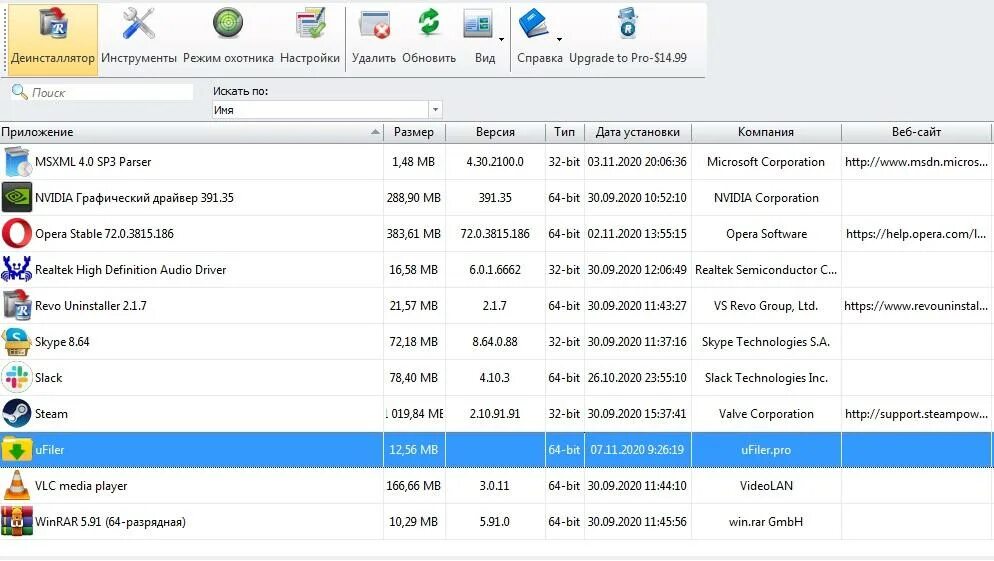Sort by Версия column header
Screen dimensions: 994x561
click(x=495, y=132)
